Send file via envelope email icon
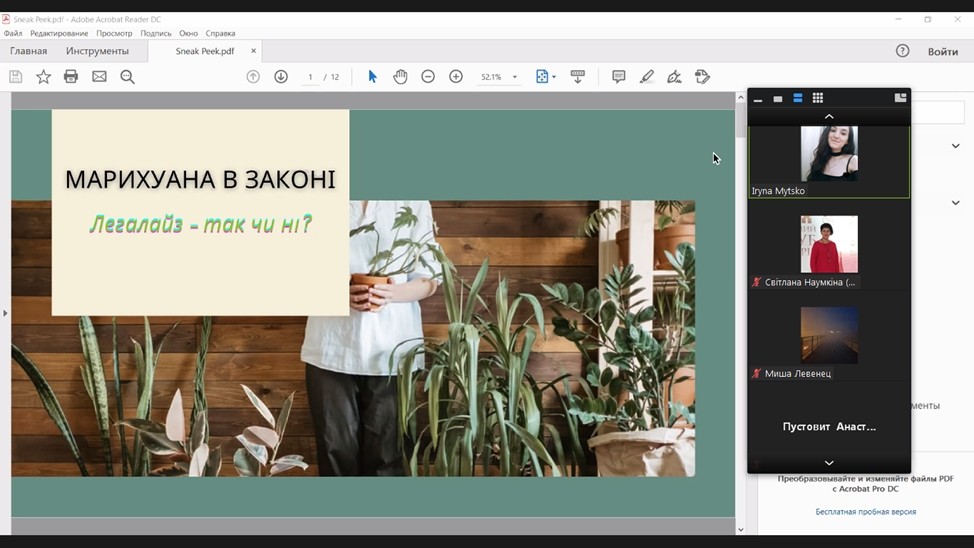Viewport: 974px width, 548px height. (99, 77)
